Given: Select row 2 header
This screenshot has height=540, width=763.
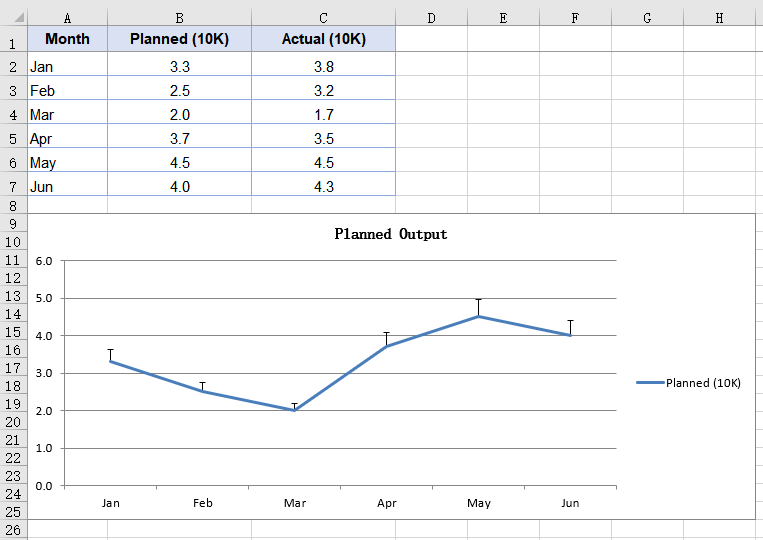Looking at the screenshot, I should tap(13, 64).
